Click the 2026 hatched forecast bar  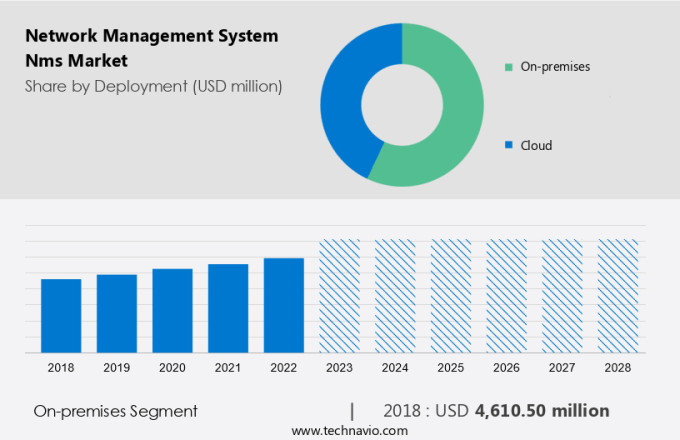tap(506, 296)
